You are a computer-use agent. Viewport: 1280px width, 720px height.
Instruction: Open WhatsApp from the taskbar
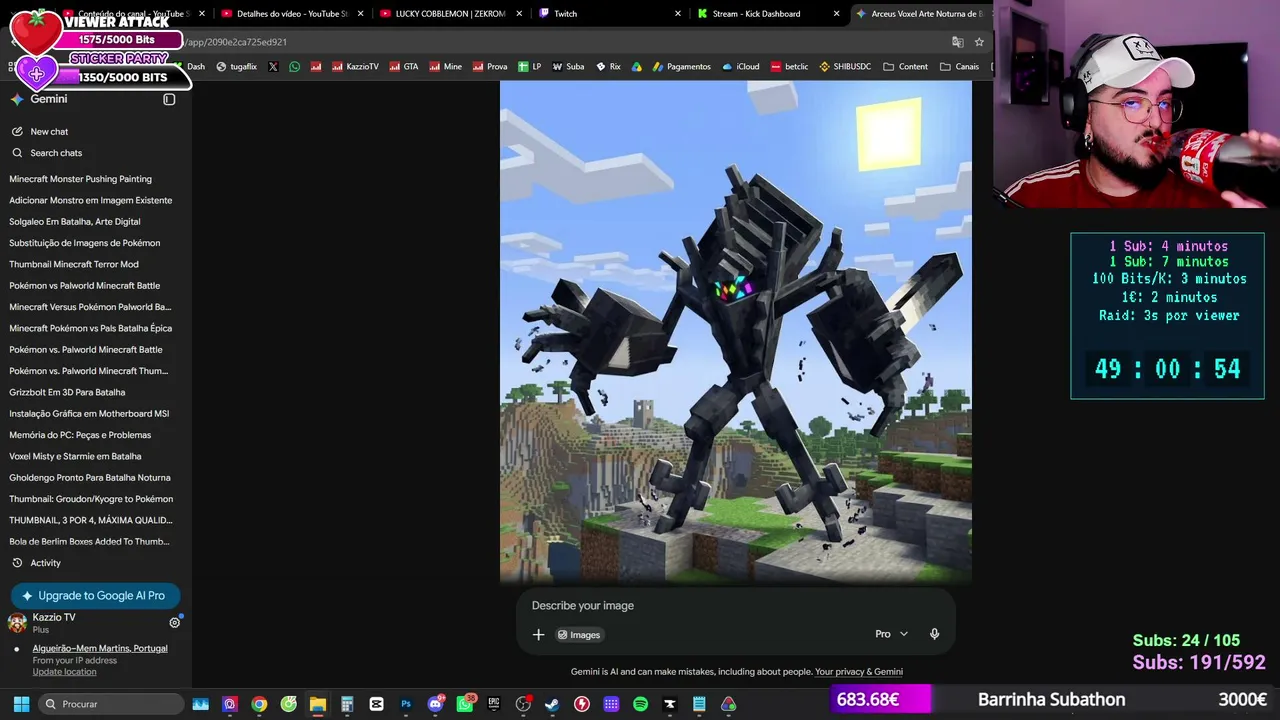(x=465, y=704)
